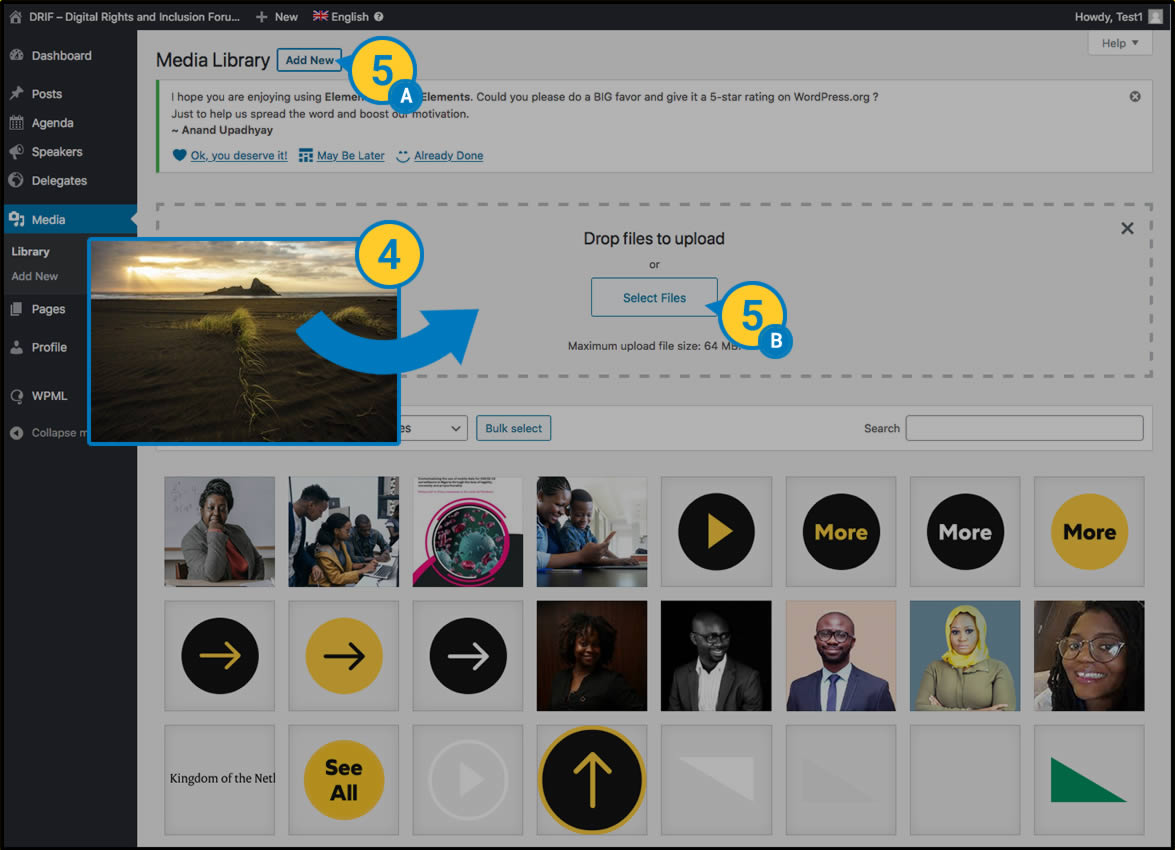
Task: Click in the media Search field
Action: click(x=1024, y=428)
